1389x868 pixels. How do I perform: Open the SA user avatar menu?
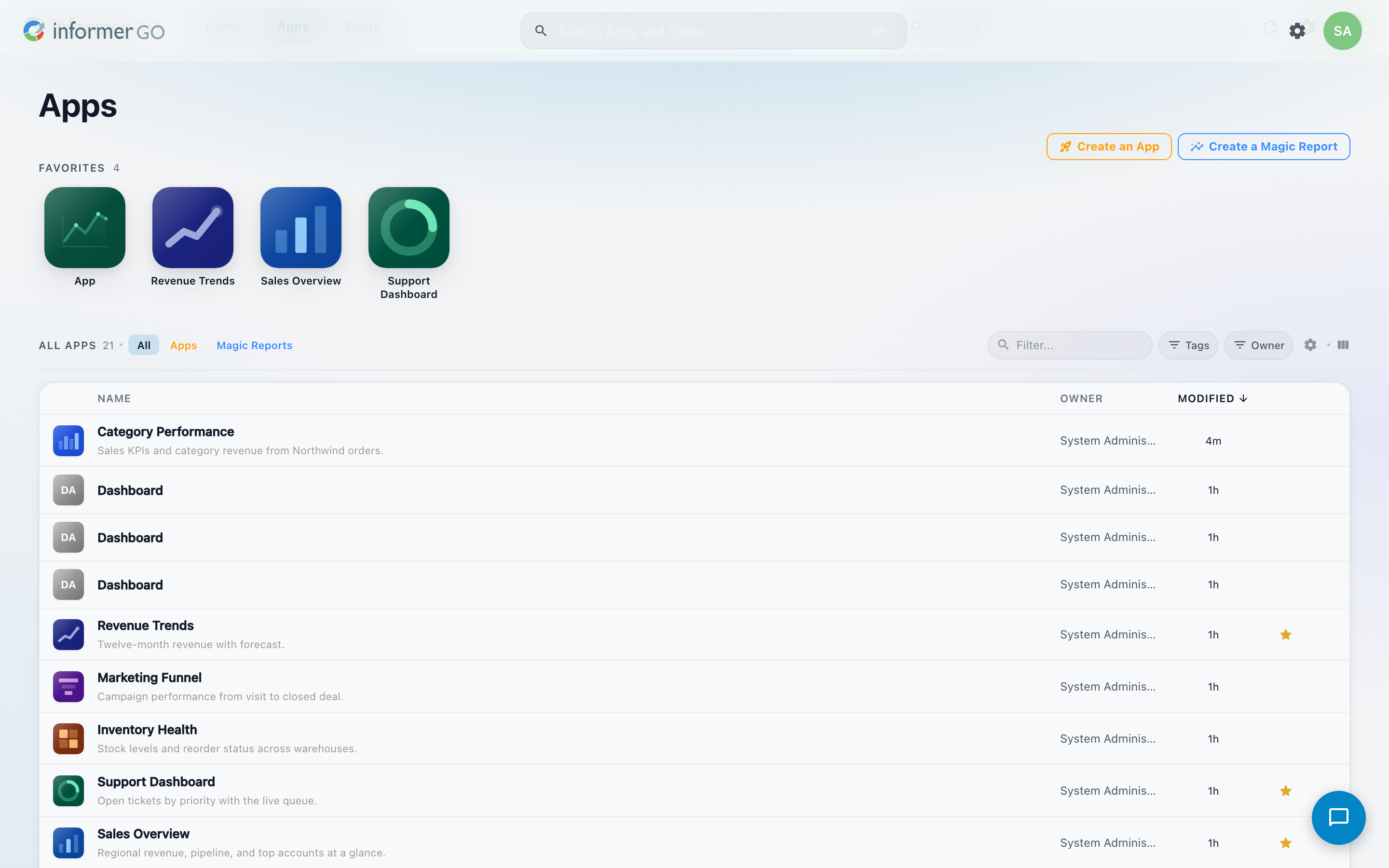pos(1342,31)
